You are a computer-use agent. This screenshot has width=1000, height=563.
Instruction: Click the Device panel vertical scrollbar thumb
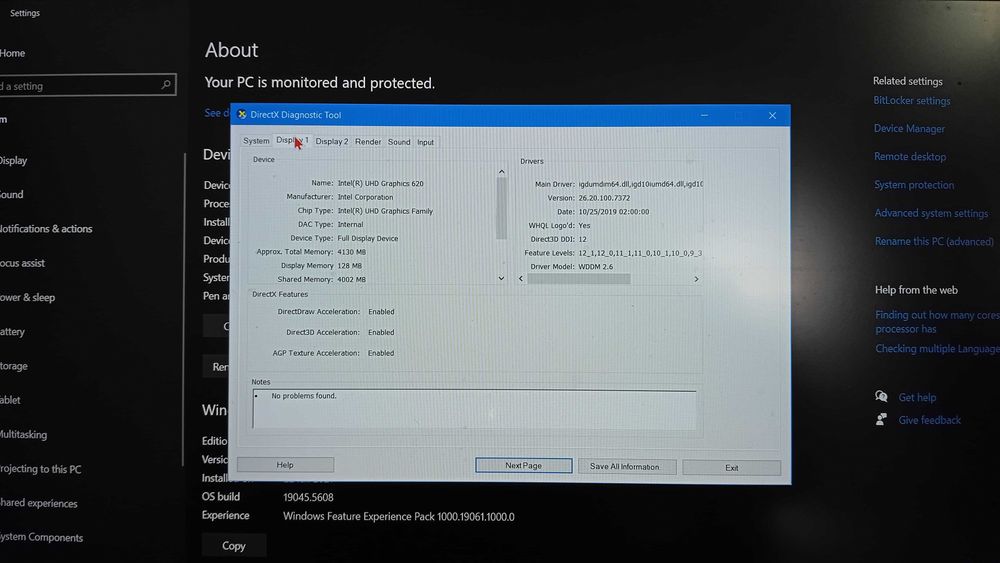(x=501, y=207)
